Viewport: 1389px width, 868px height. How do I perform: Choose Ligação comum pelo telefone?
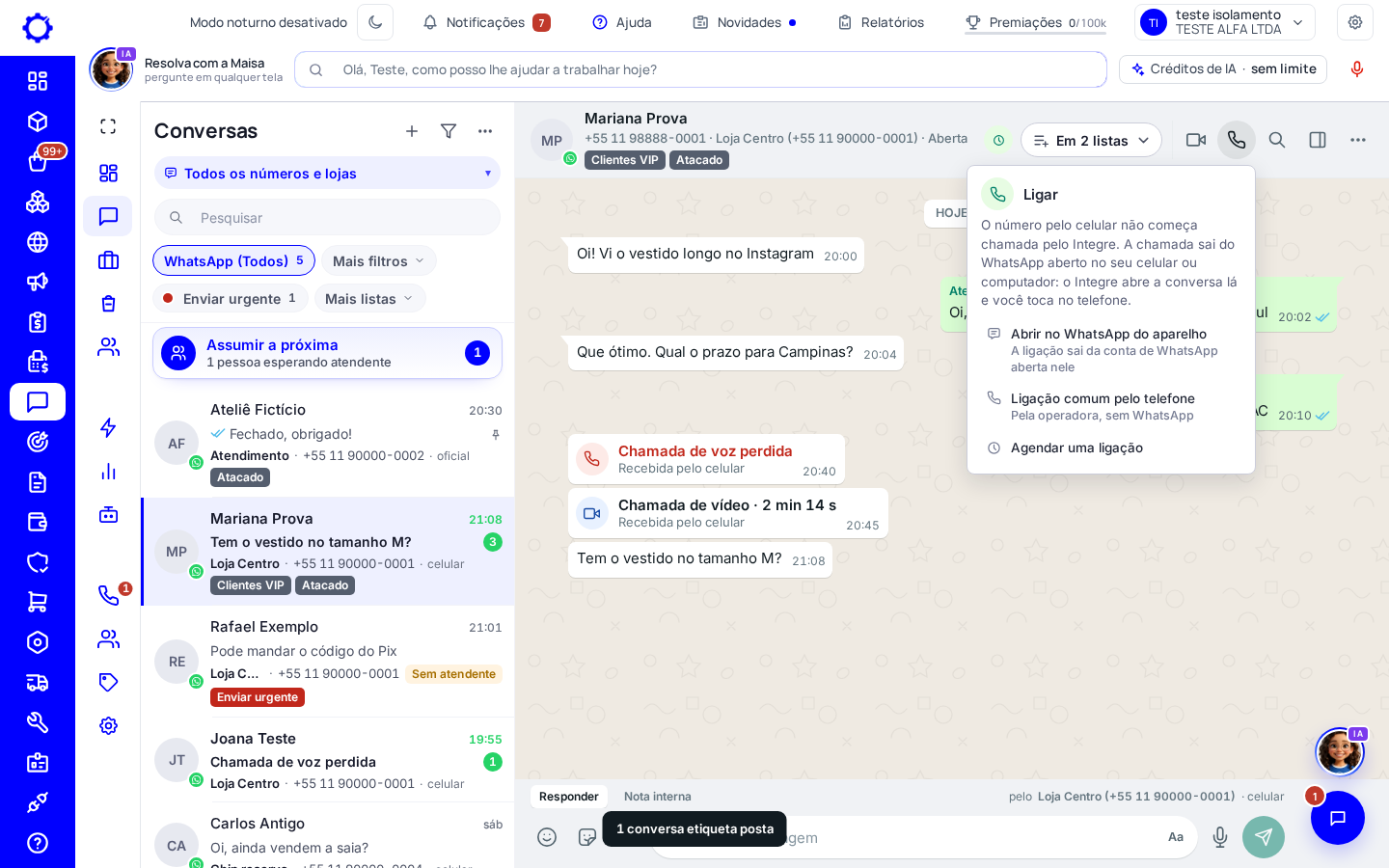pos(1111,406)
